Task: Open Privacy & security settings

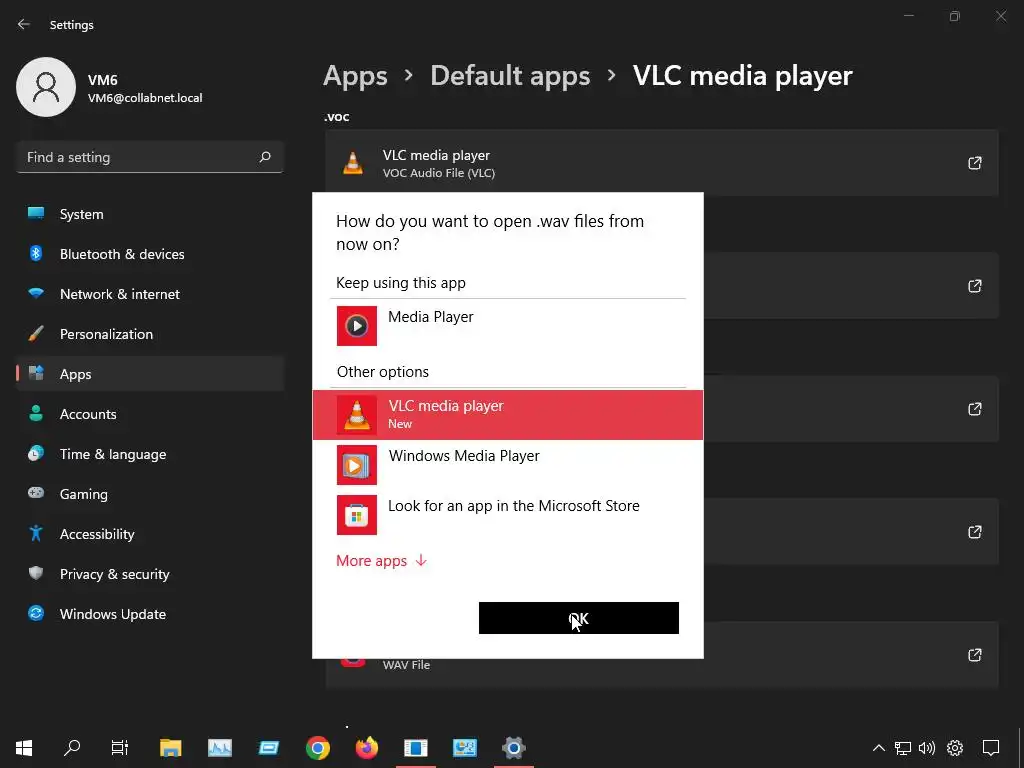Action: pyautogui.click(x=150, y=574)
